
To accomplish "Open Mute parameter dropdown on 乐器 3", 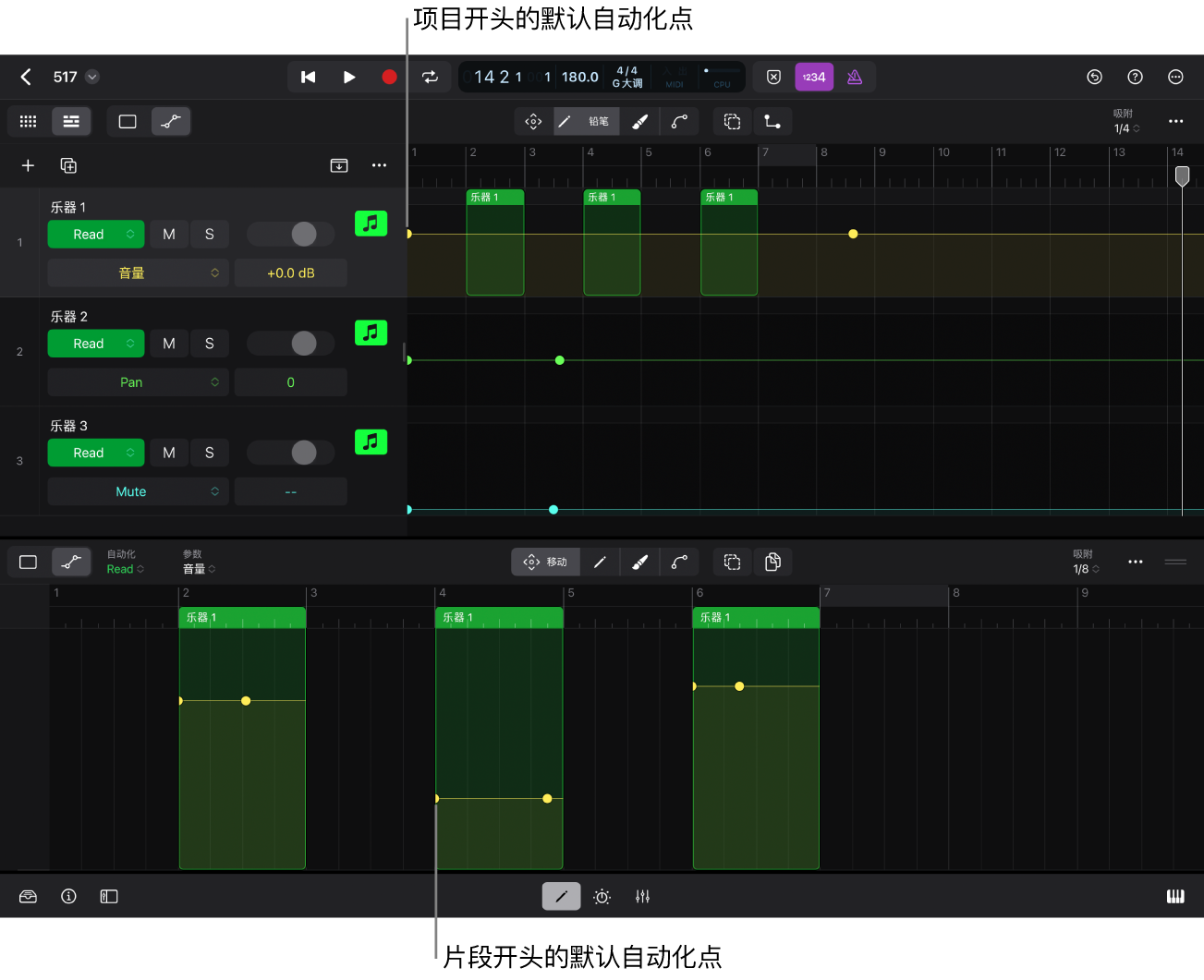I will [x=139, y=491].
